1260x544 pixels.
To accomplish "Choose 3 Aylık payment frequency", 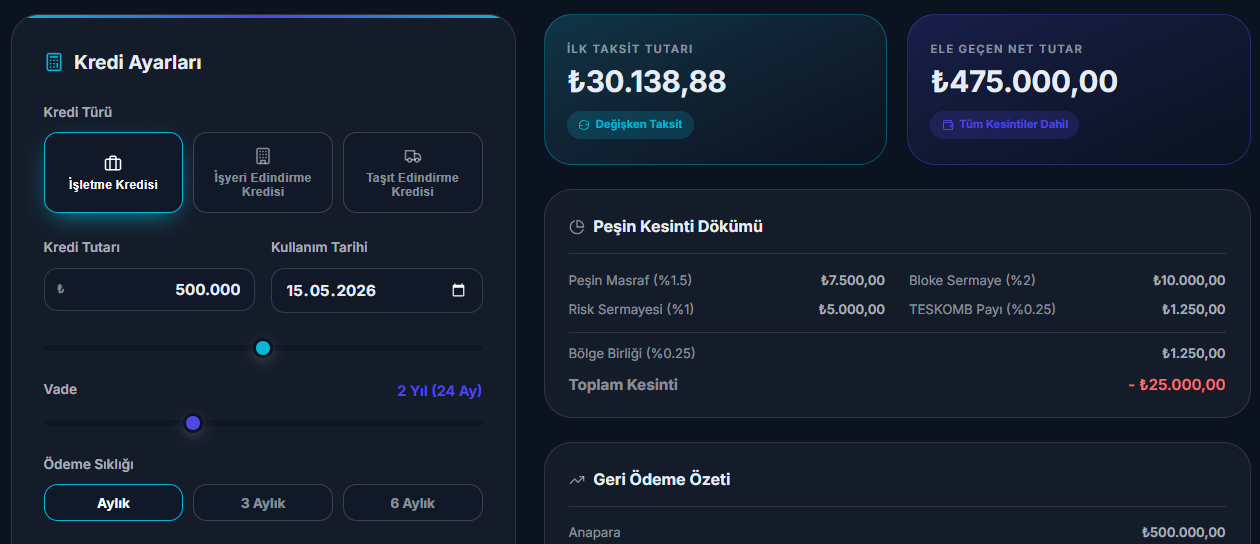I will (x=263, y=503).
